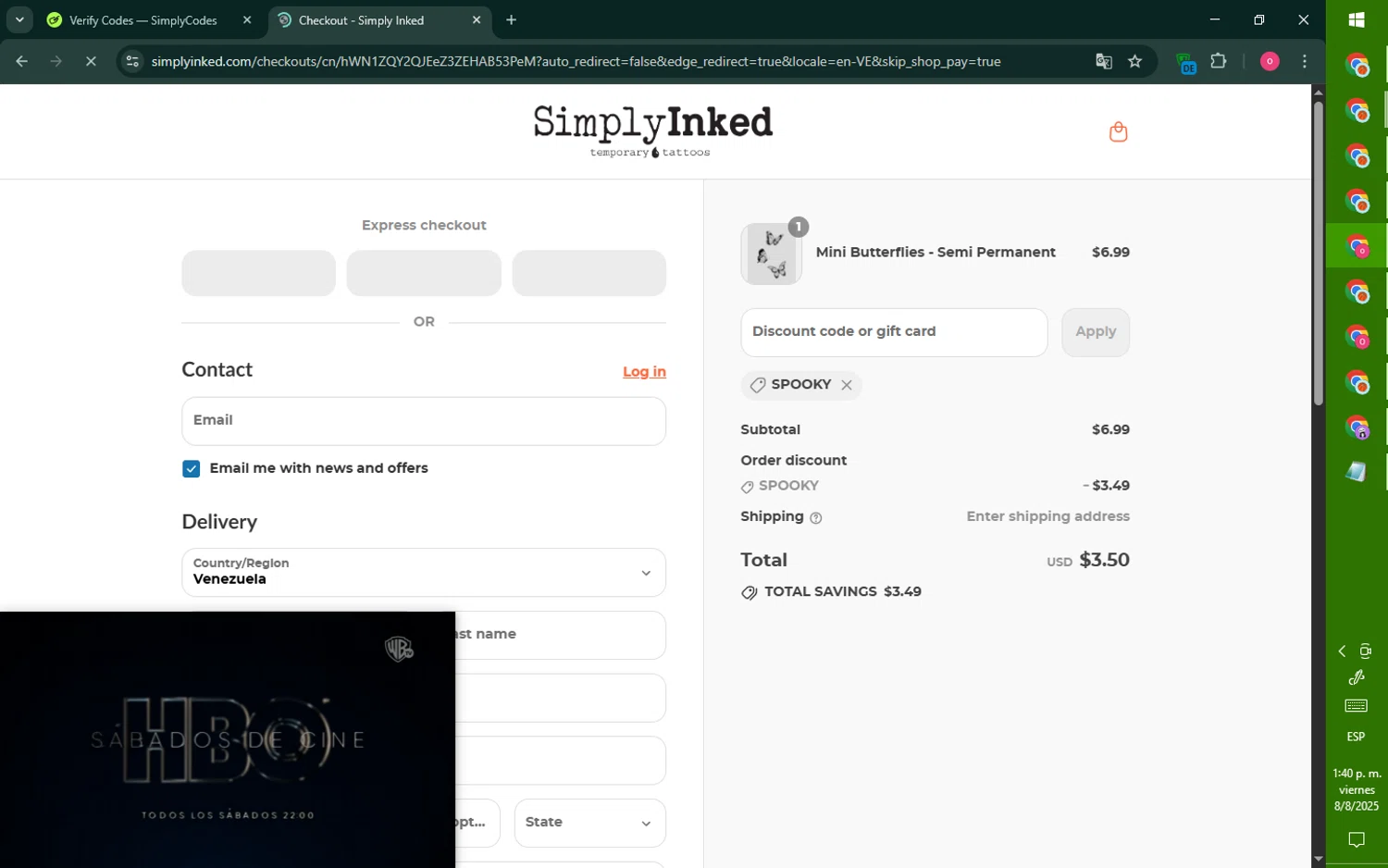Open the Country/Region dropdown showing Venezuela
Screen dimensions: 1388x868
[424, 573]
